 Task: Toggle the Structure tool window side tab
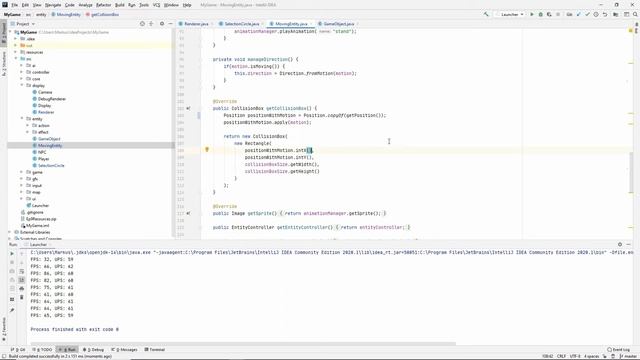click(4, 64)
